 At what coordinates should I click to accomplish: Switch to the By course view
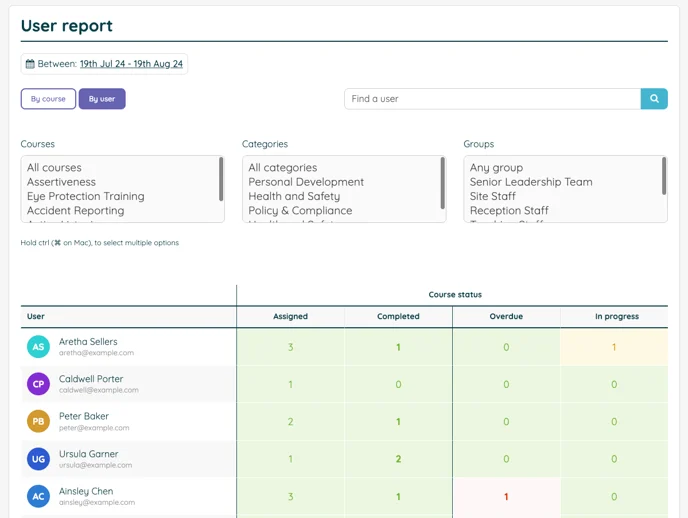48,99
